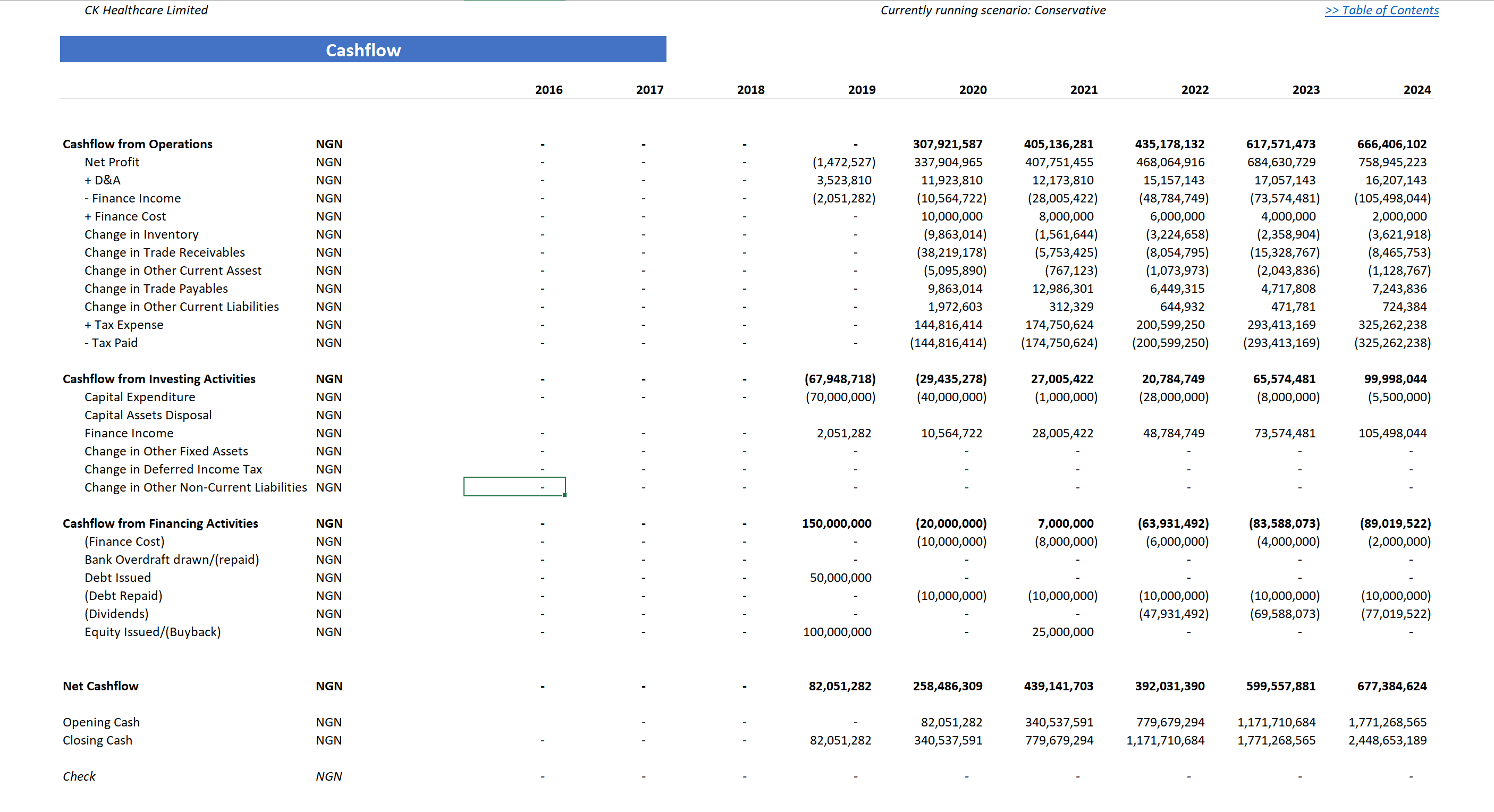The width and height of the screenshot is (1494, 812).
Task: Click the (Dividends) row label
Action: tap(116, 613)
